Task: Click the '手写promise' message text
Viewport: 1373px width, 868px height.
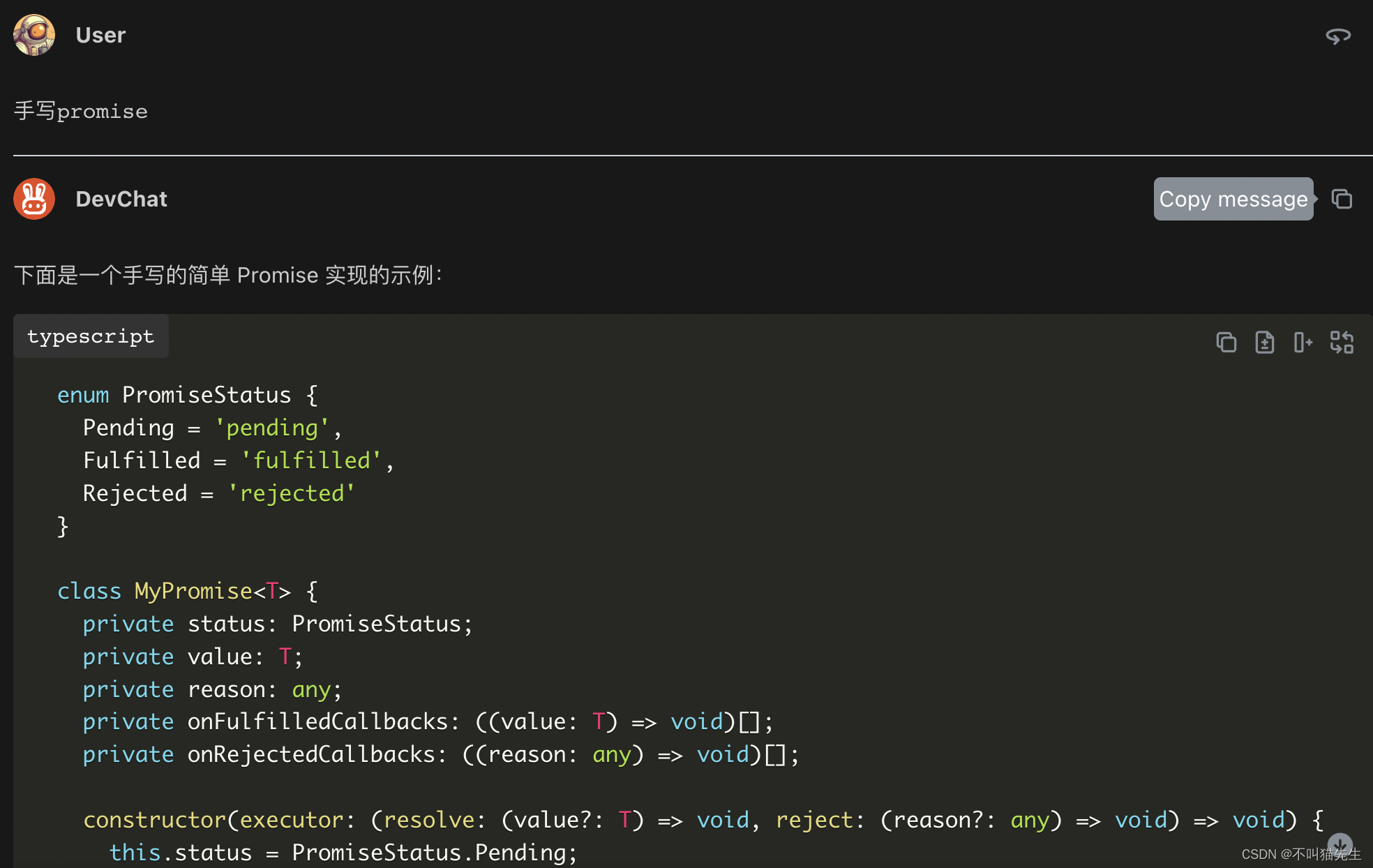Action: point(81,111)
